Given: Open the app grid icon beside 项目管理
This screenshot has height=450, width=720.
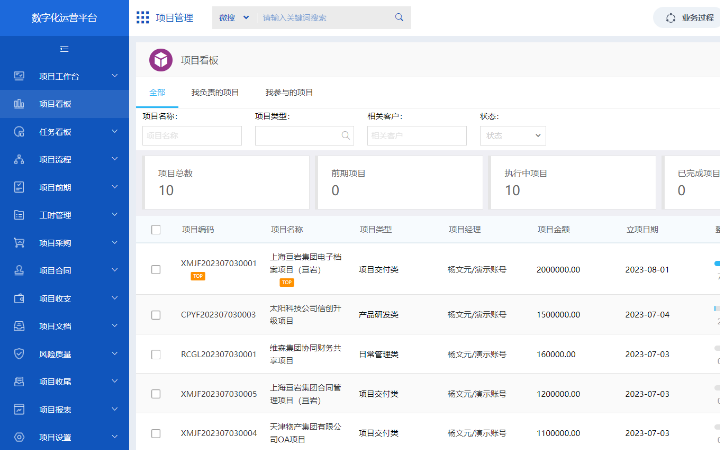Looking at the screenshot, I should 143,17.
